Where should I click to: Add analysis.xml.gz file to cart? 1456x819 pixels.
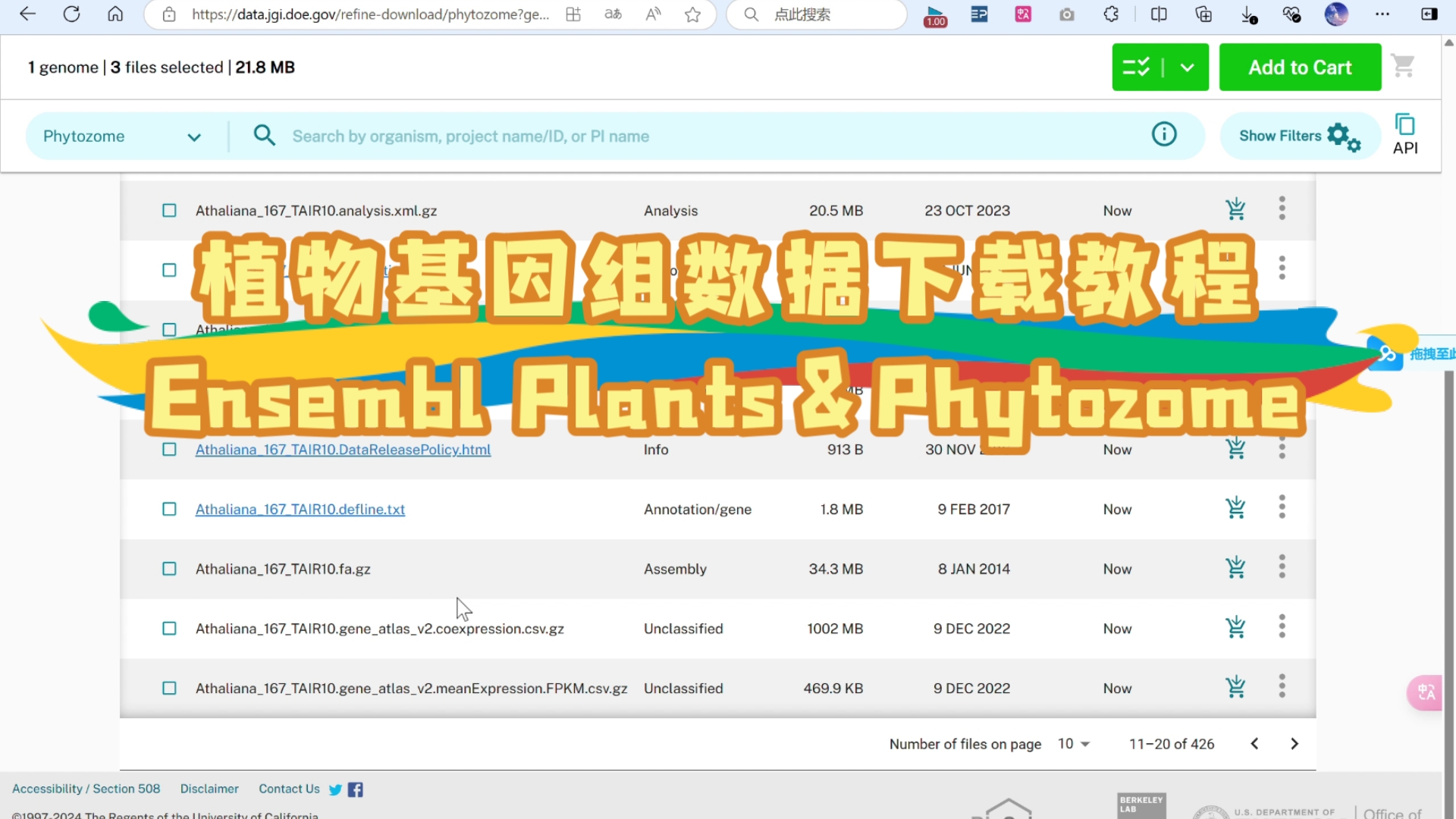click(x=1235, y=209)
